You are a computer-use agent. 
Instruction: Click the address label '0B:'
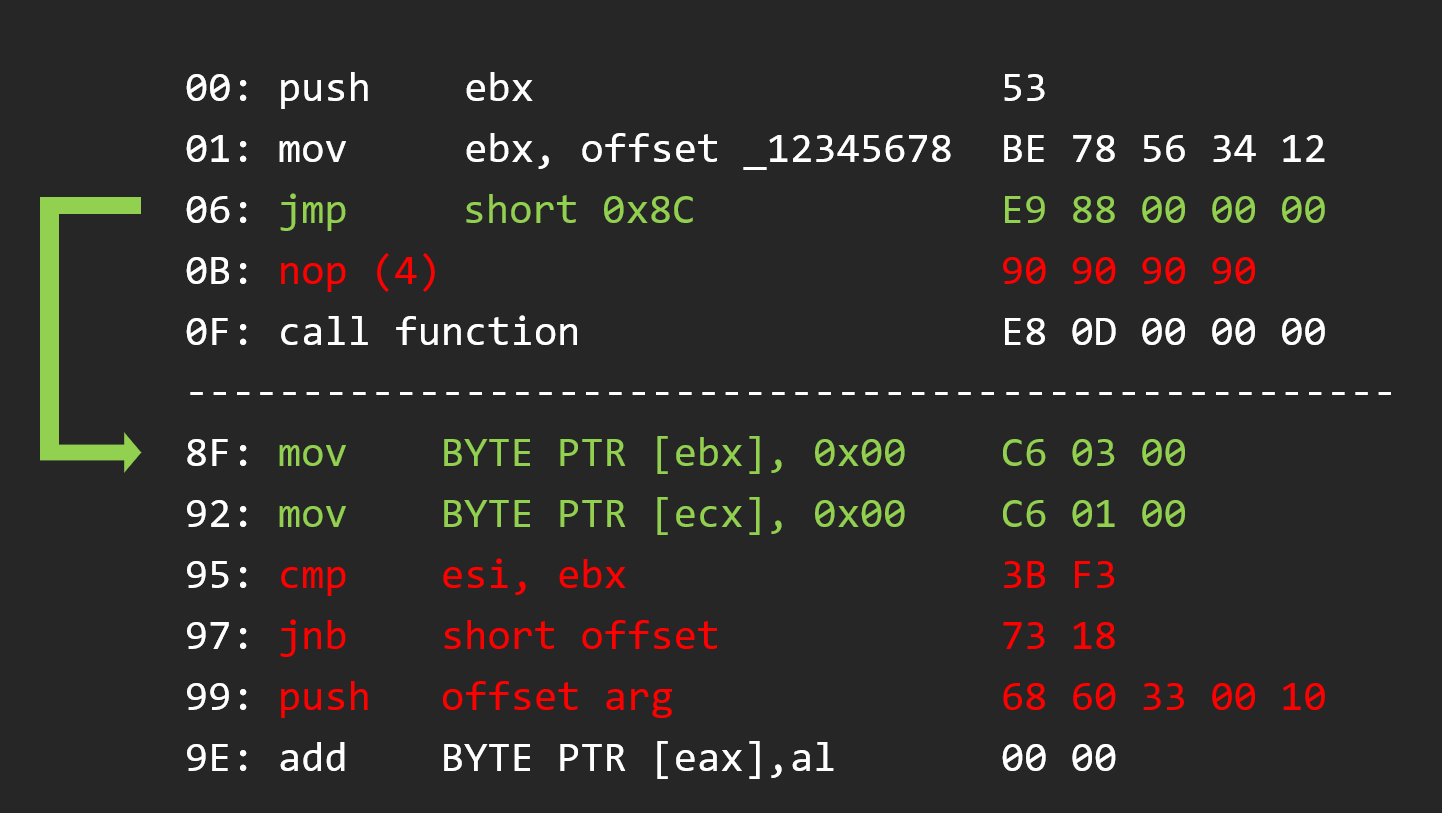click(x=219, y=272)
